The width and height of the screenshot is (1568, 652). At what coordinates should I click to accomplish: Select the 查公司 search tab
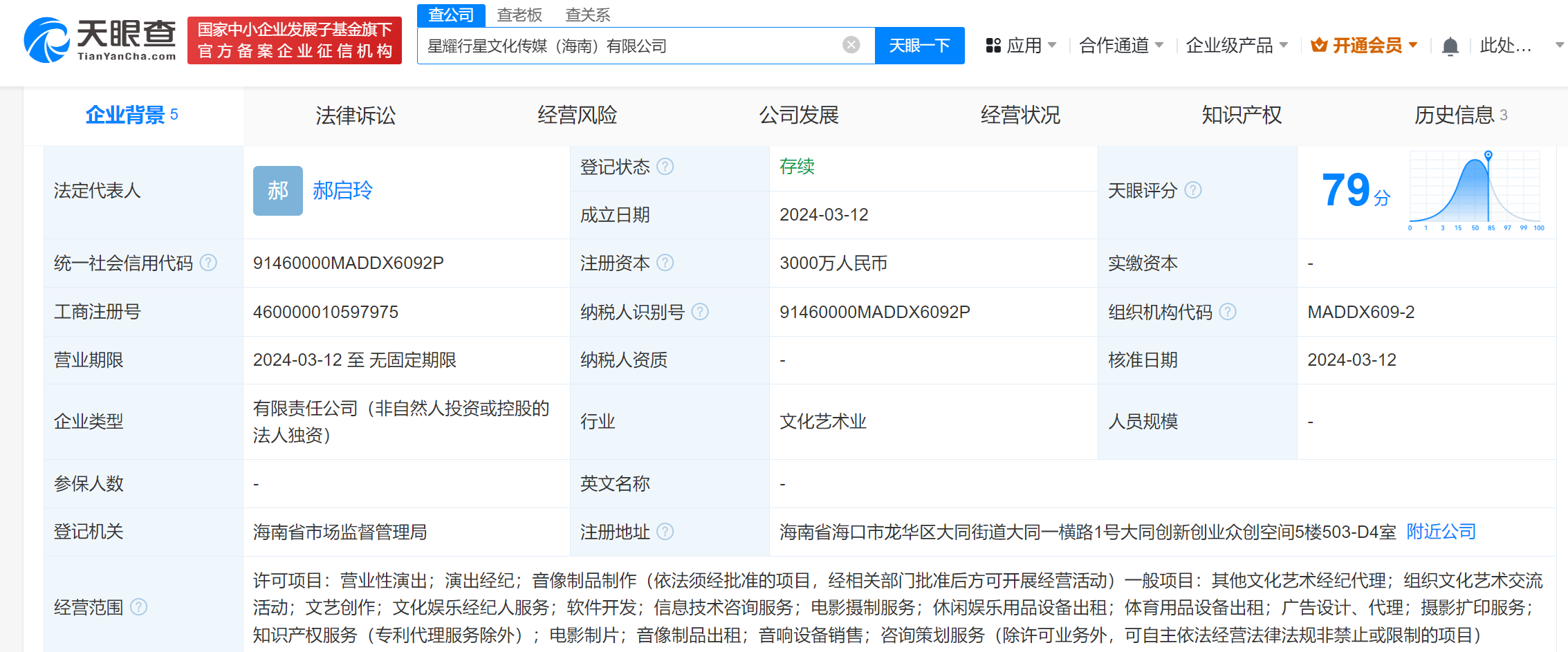pyautogui.click(x=451, y=15)
